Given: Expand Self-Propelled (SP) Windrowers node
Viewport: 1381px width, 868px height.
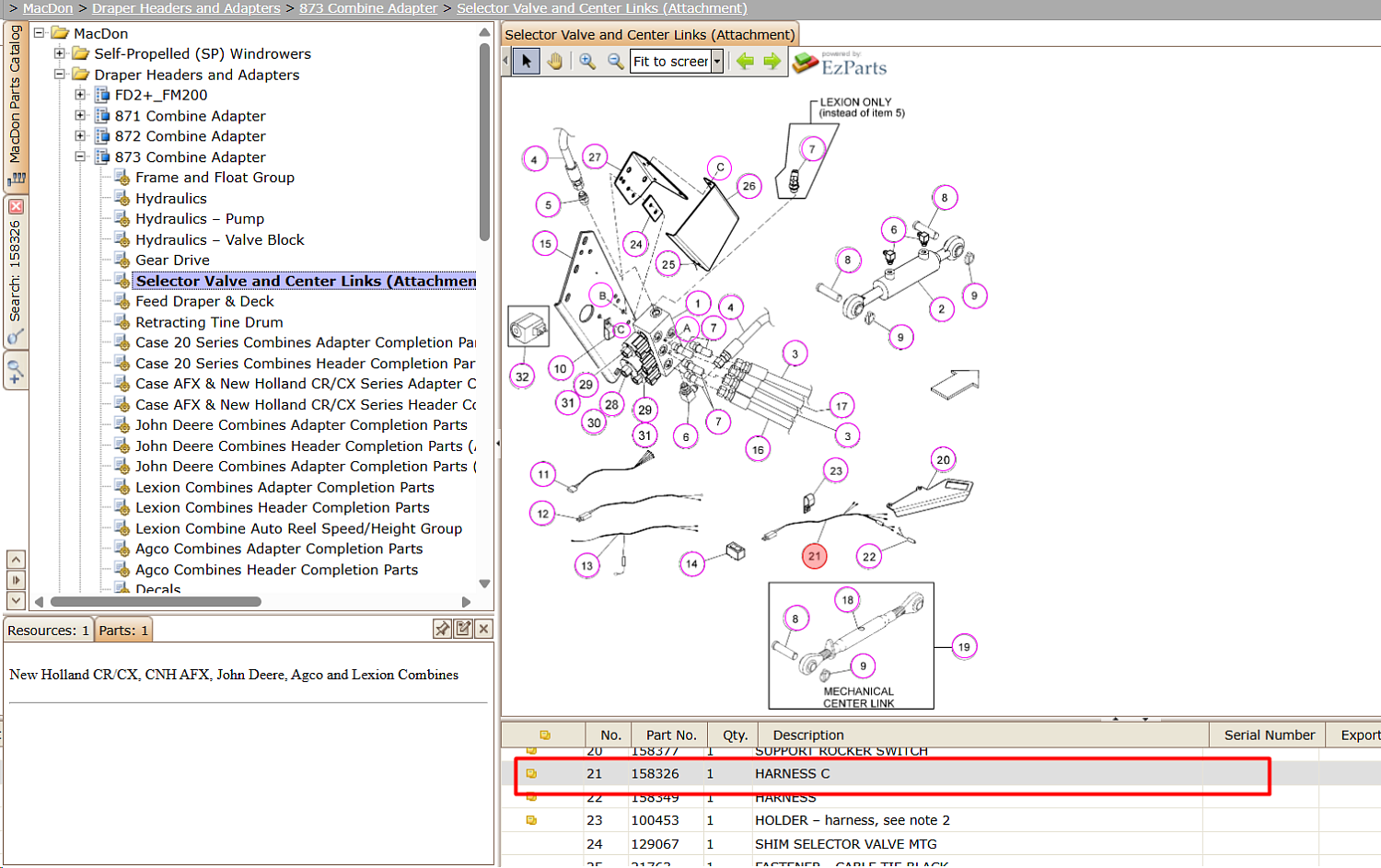Looking at the screenshot, I should 60,53.
